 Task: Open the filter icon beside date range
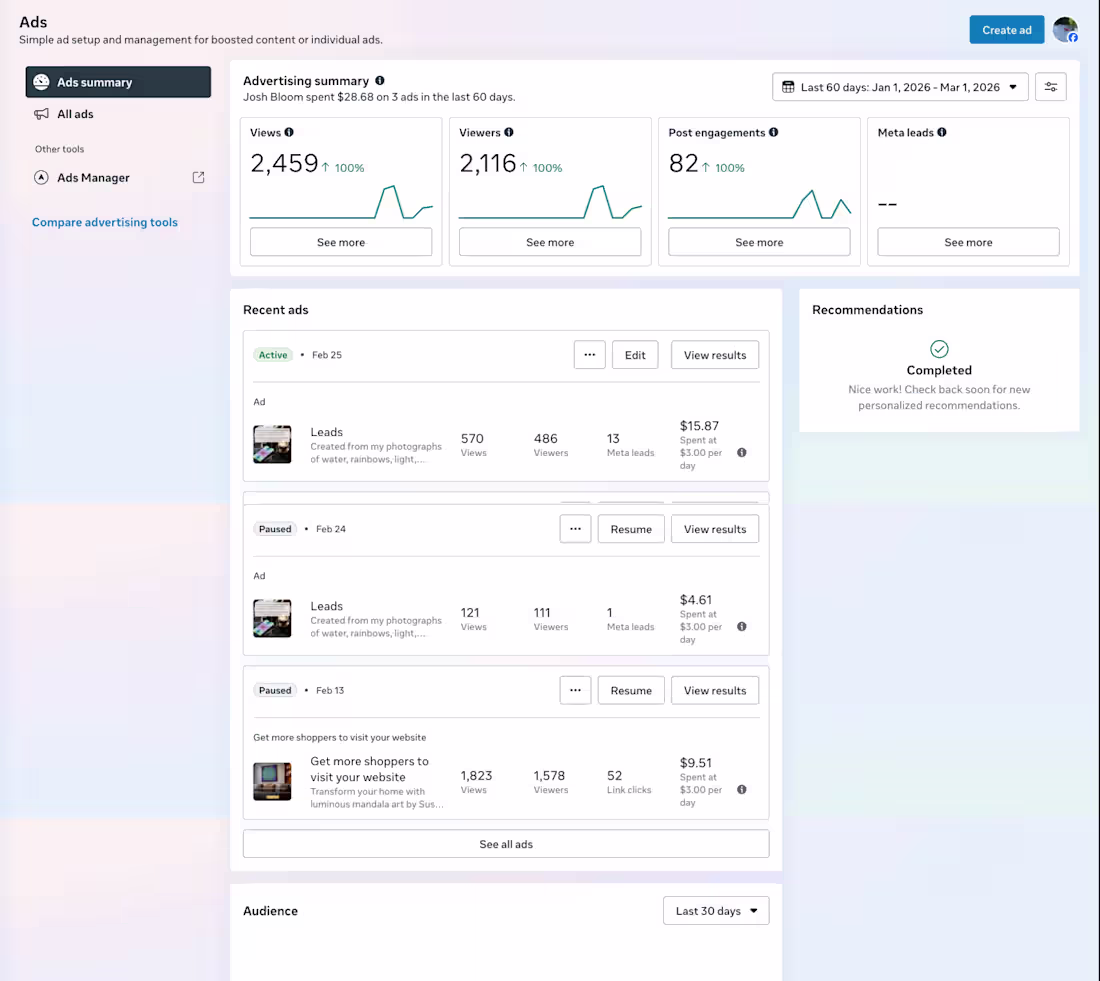coord(1050,87)
